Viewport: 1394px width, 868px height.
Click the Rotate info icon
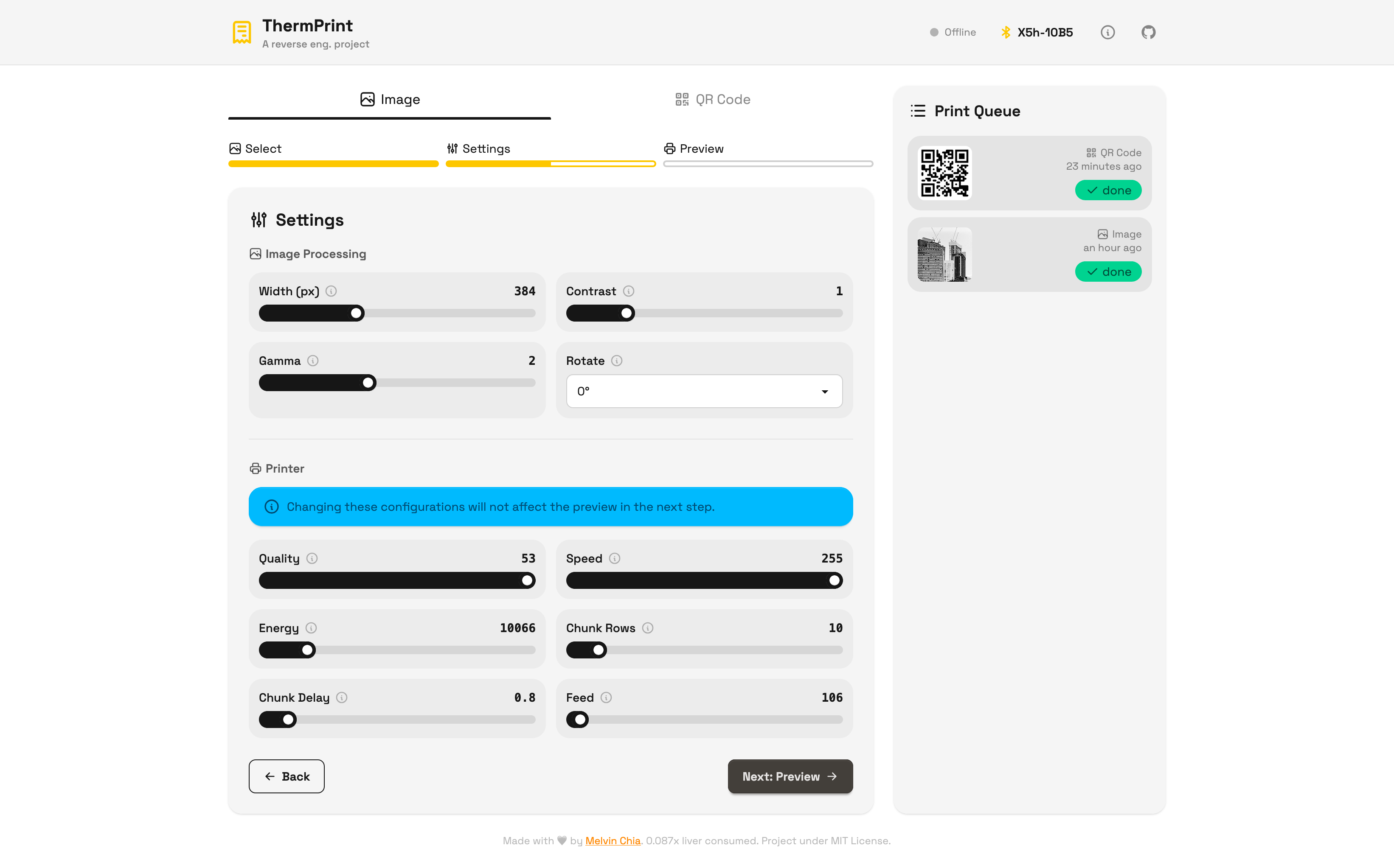pyautogui.click(x=617, y=361)
